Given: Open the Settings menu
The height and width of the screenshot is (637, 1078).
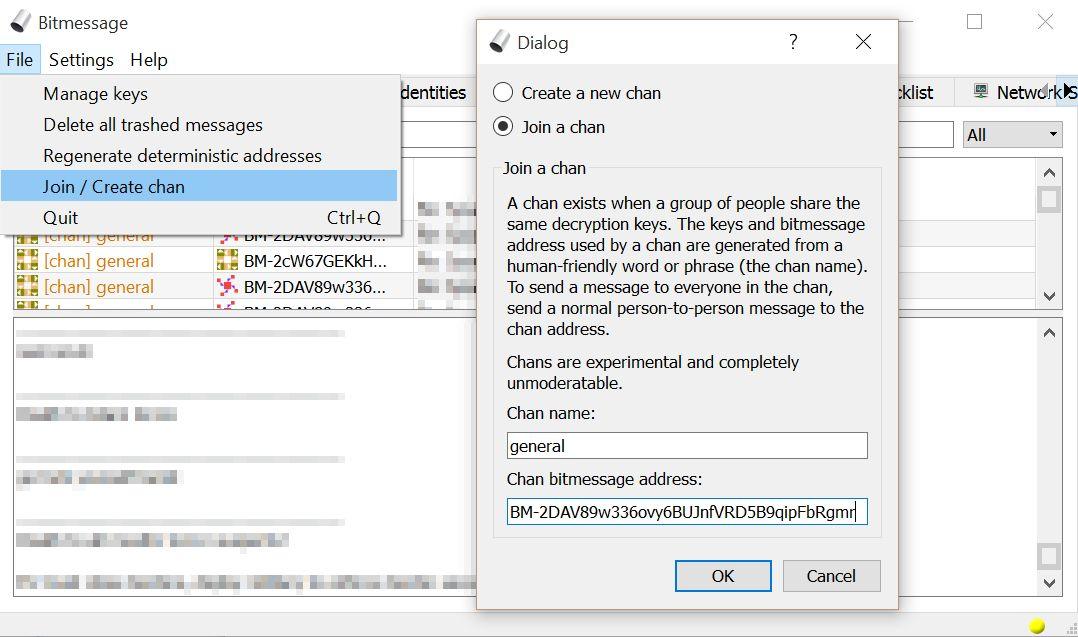Looking at the screenshot, I should (x=81, y=60).
